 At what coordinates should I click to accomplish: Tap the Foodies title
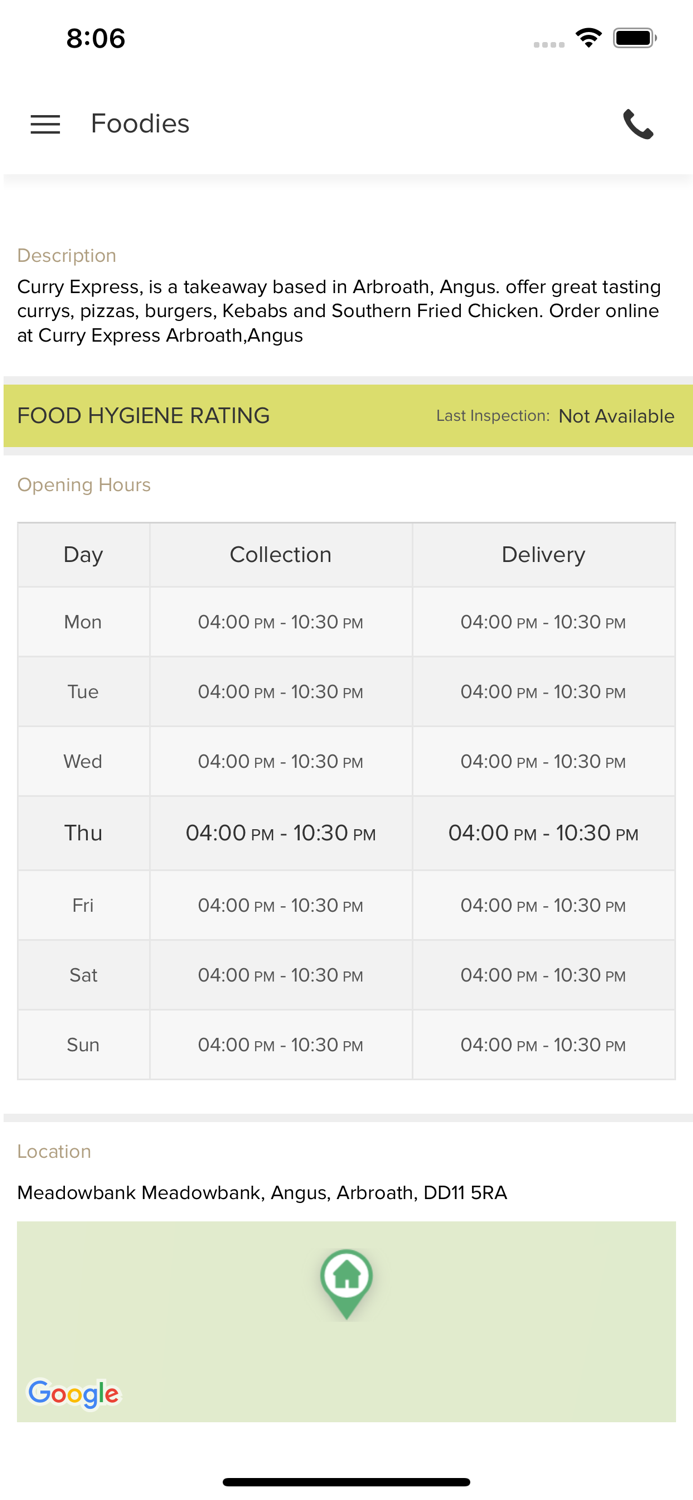pyautogui.click(x=140, y=124)
